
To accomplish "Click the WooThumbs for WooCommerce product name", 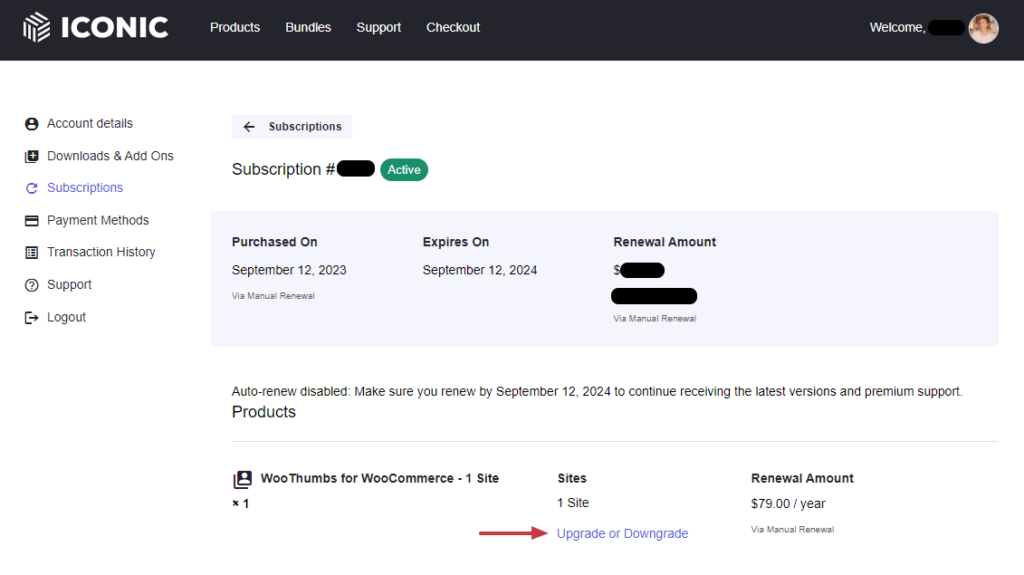I will click(379, 479).
